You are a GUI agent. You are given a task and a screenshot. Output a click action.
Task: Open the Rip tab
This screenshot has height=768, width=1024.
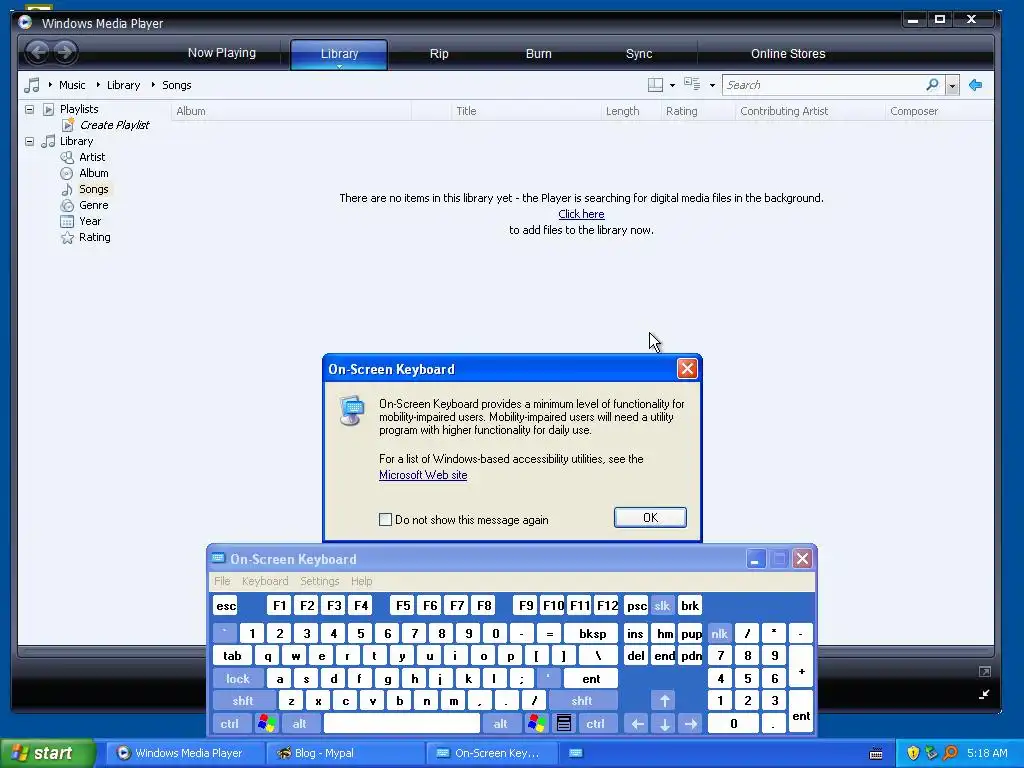(439, 54)
